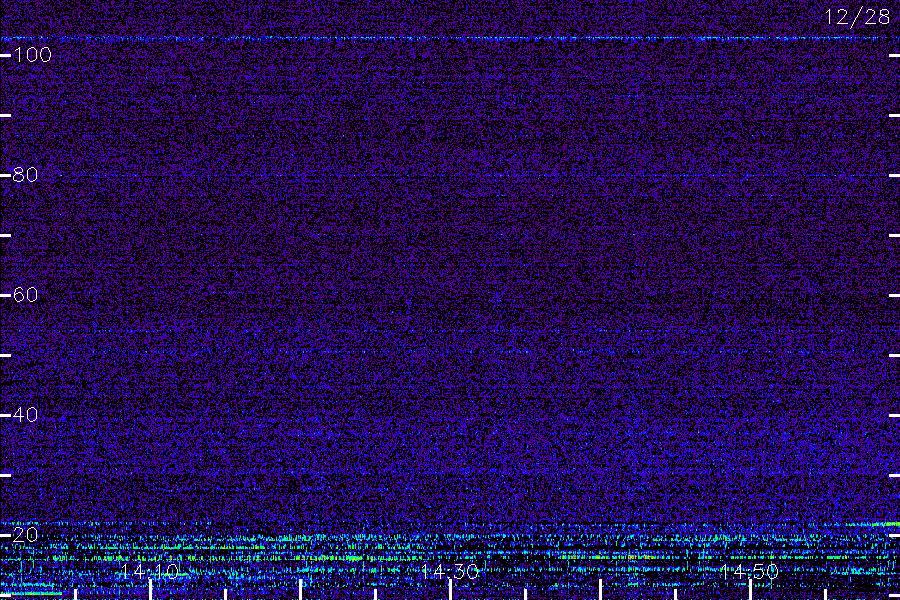The image size is (900, 600).
Task: Click the 60 frequency axis label
Action: pos(25,295)
